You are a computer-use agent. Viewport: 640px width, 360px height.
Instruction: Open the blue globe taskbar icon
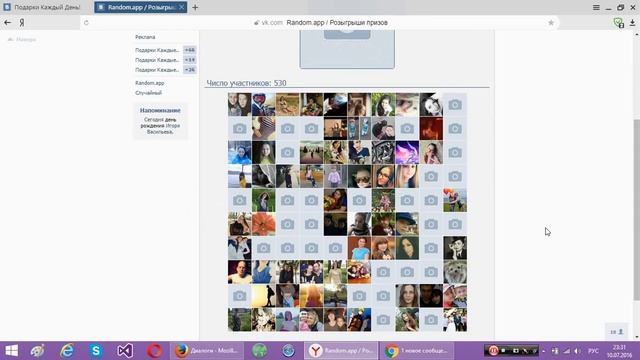coord(288,351)
